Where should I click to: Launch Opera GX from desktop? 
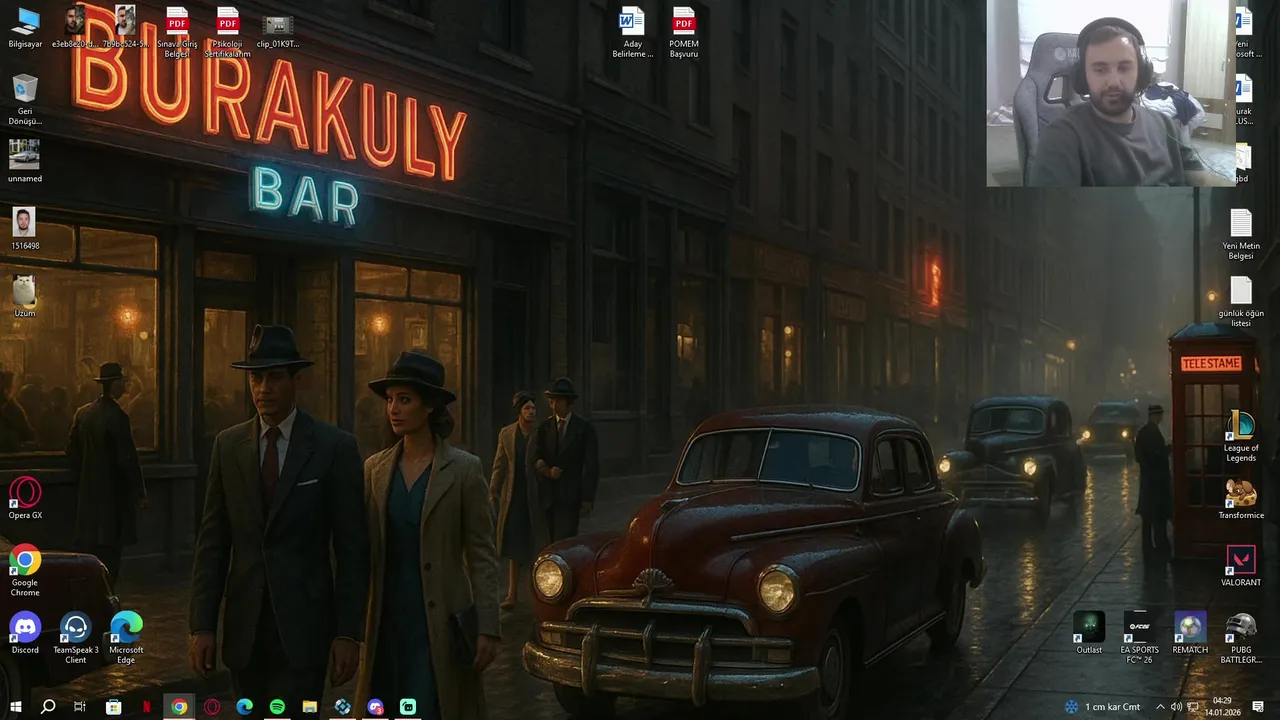point(25,498)
